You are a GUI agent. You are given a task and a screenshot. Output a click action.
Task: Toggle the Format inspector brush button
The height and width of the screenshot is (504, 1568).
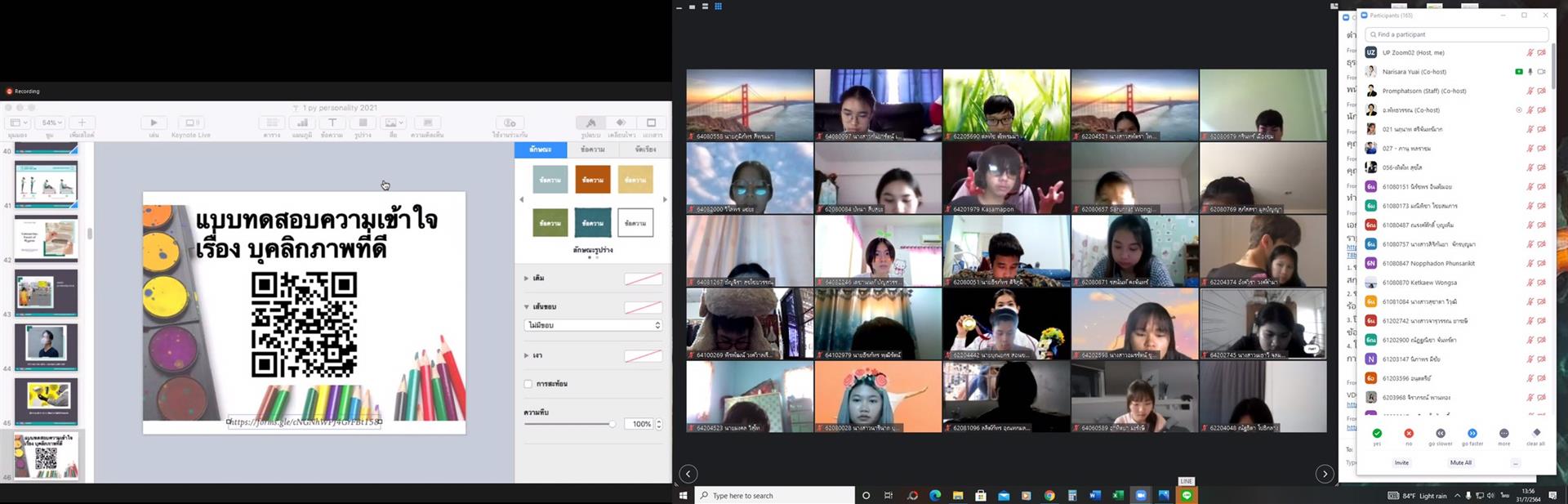point(590,123)
